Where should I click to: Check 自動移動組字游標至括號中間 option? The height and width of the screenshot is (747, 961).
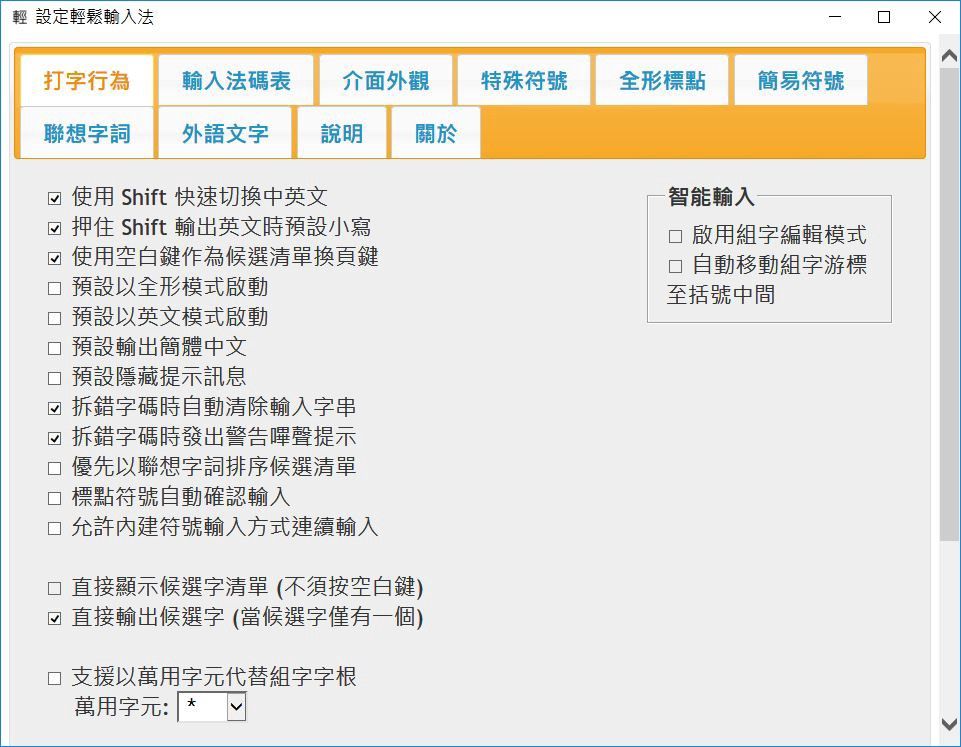676,266
